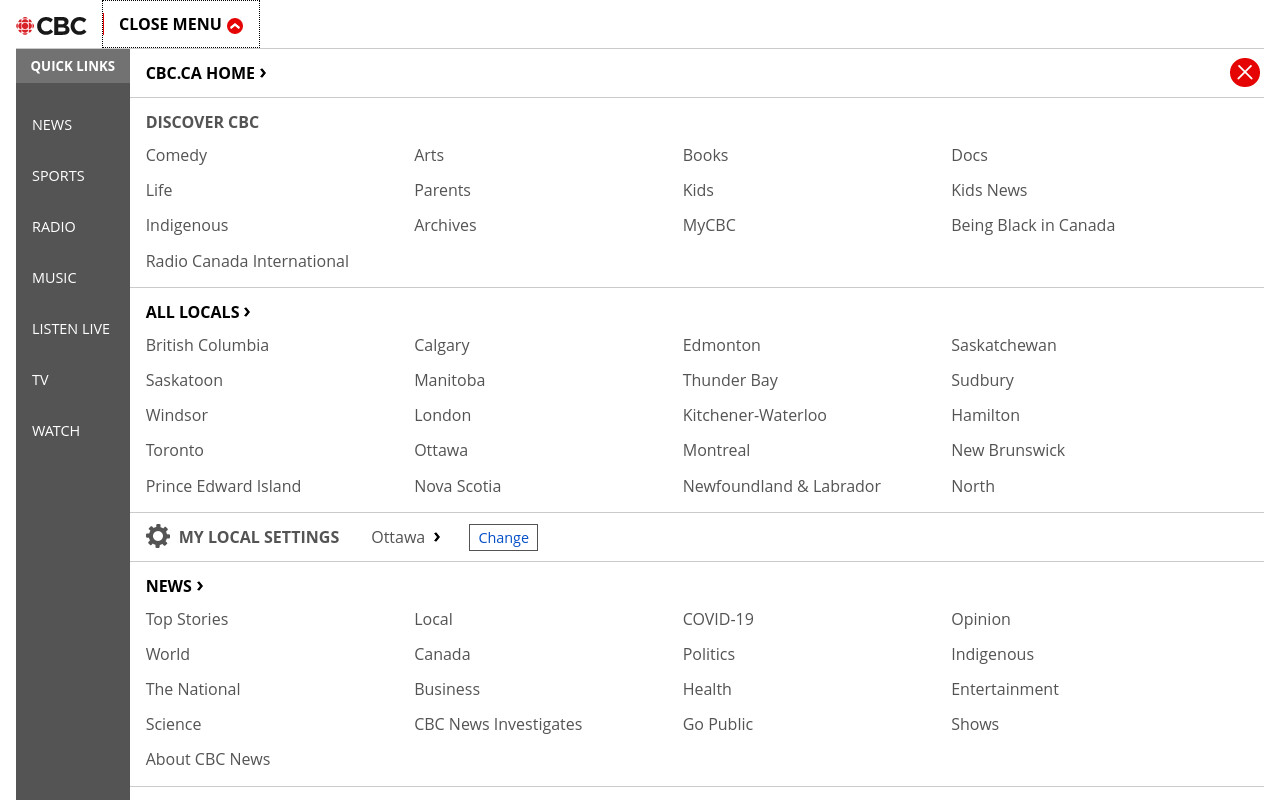Open the Science news link
Image resolution: width=1280 pixels, height=800 pixels.
click(174, 724)
